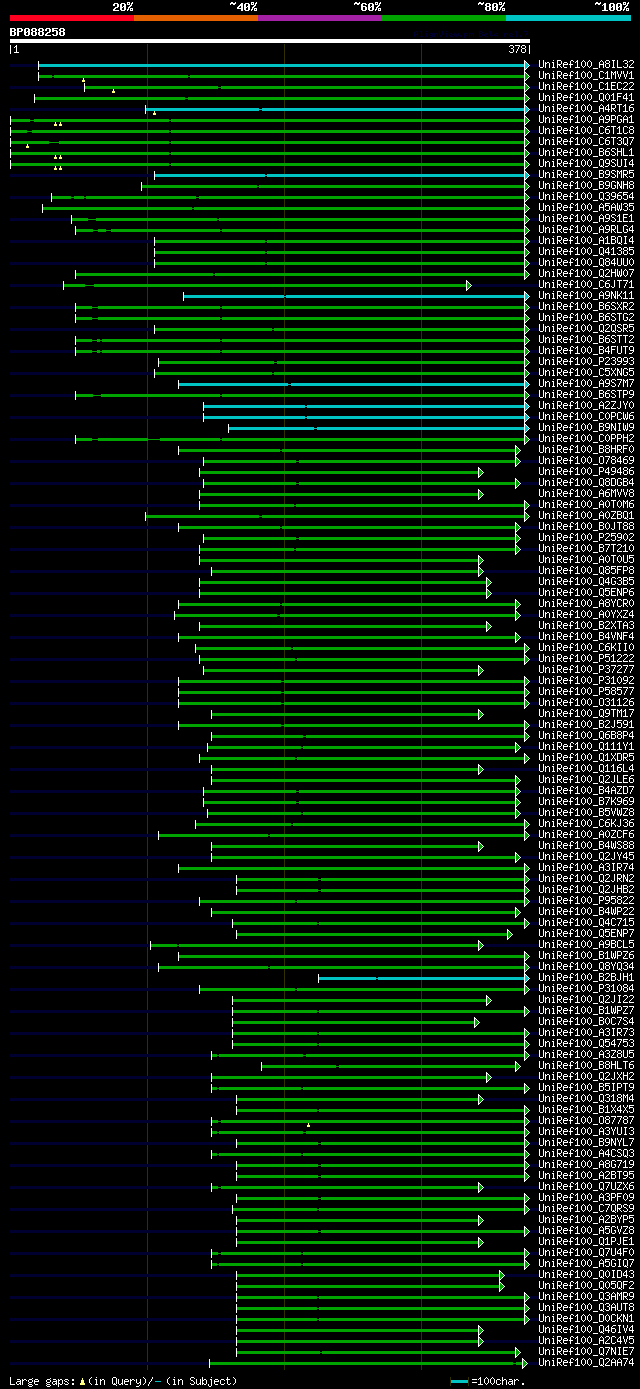The height and width of the screenshot is (1389, 640).
Task: Select the UniRef100_P49486 label
Action: click(586, 471)
